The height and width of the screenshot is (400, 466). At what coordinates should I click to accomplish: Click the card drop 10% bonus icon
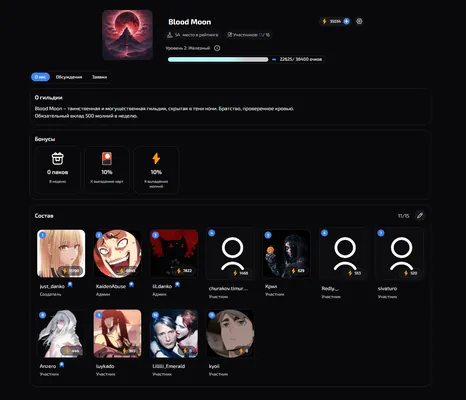click(107, 159)
